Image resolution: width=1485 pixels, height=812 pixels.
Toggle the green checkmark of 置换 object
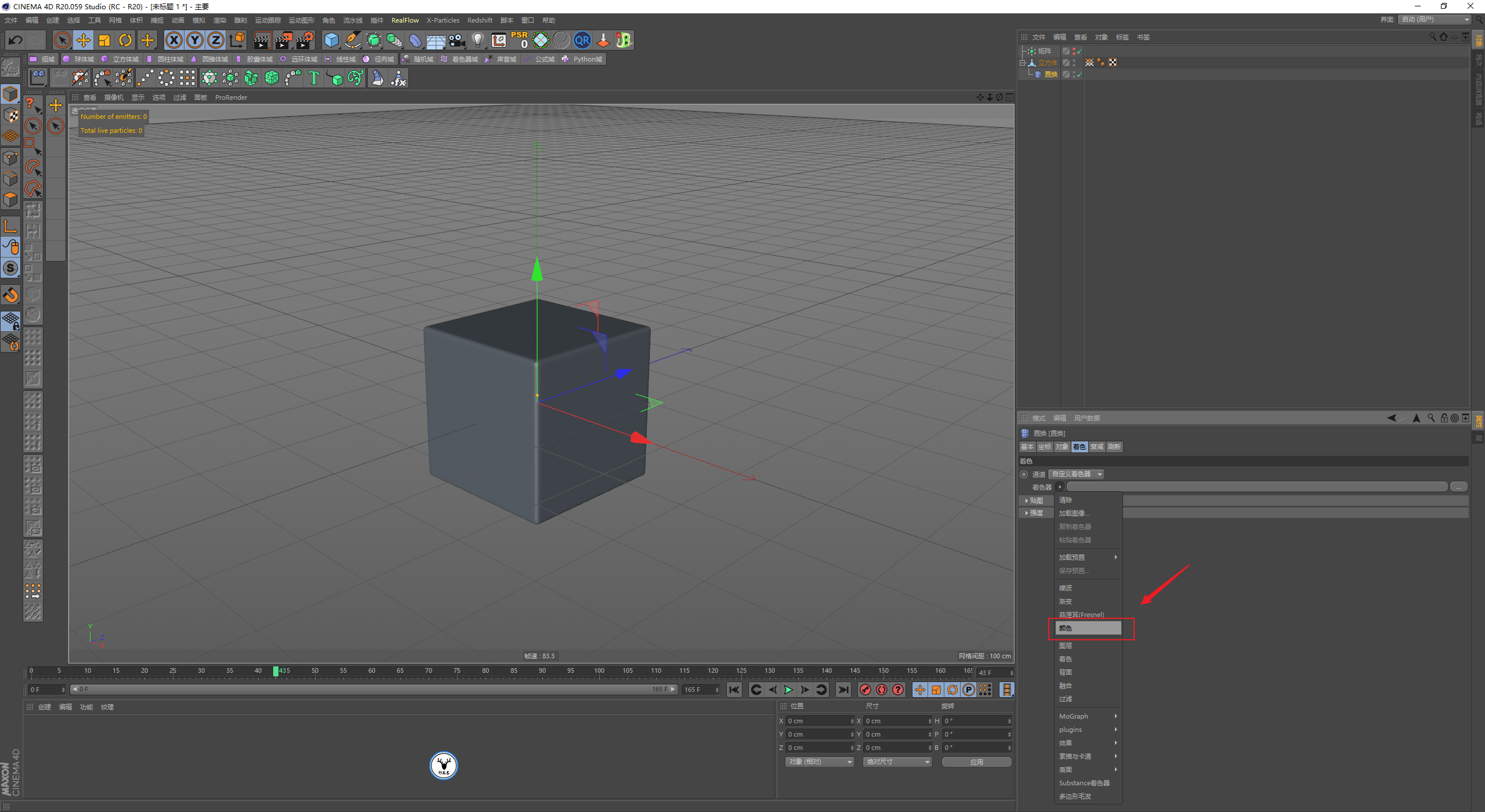(x=1080, y=74)
